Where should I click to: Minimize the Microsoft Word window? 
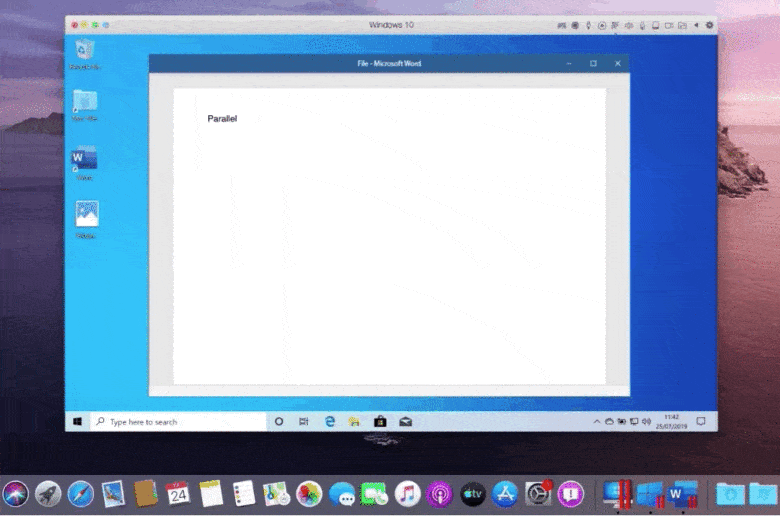pyautogui.click(x=569, y=64)
